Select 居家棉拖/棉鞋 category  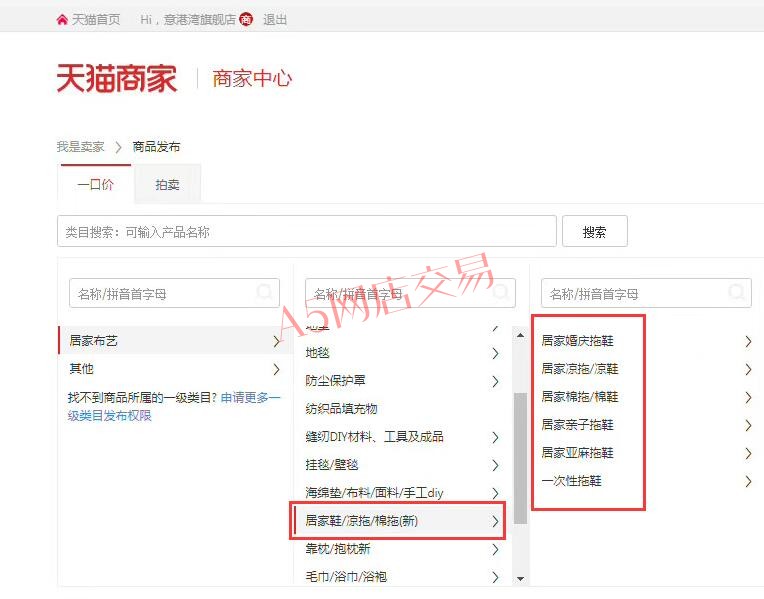coord(580,397)
